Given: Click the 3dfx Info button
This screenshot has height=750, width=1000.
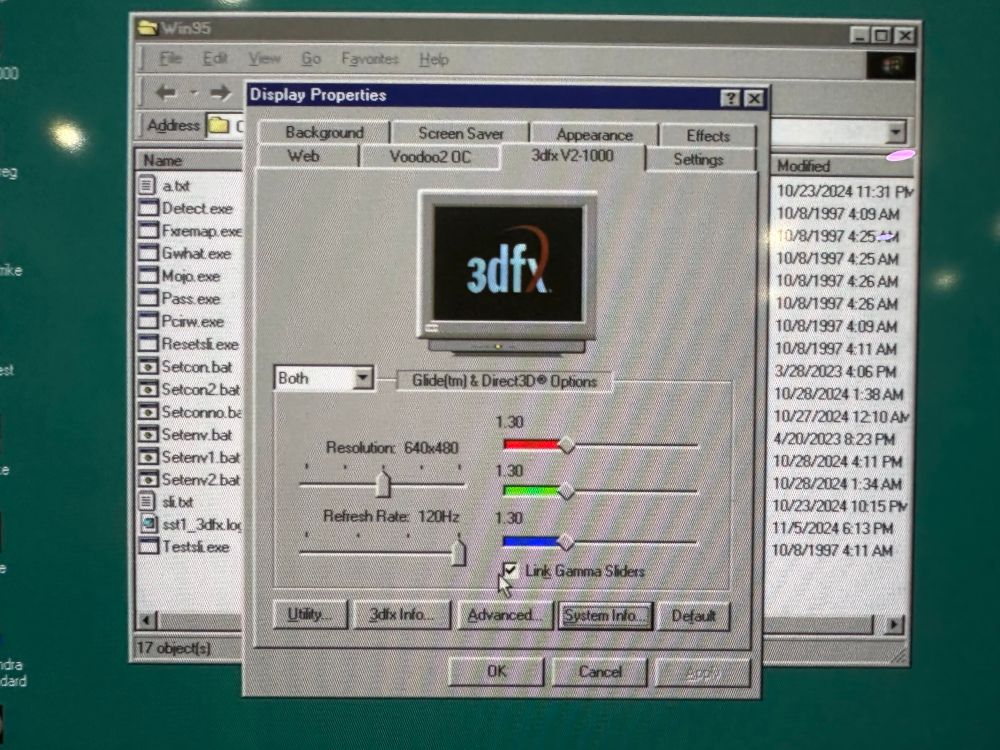Looking at the screenshot, I should (x=401, y=615).
